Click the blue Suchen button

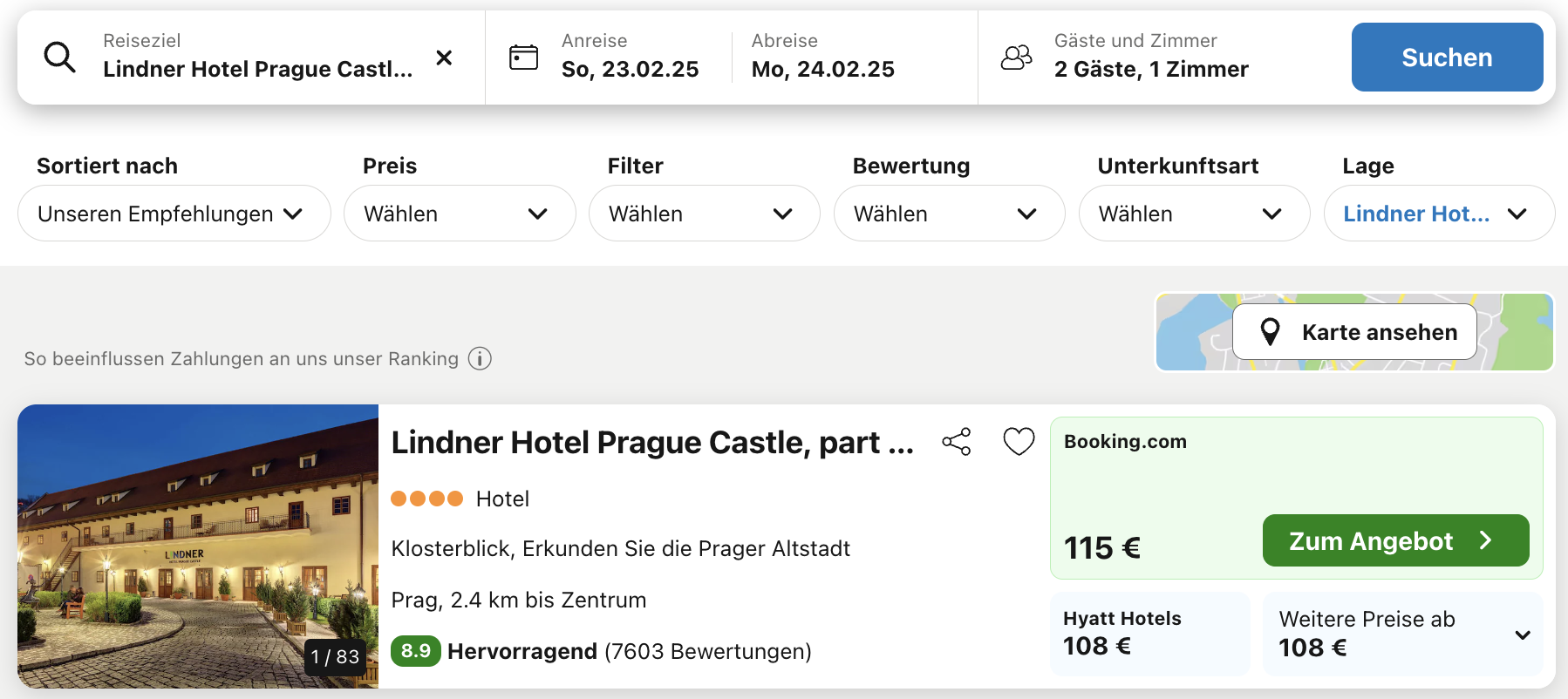(1448, 58)
